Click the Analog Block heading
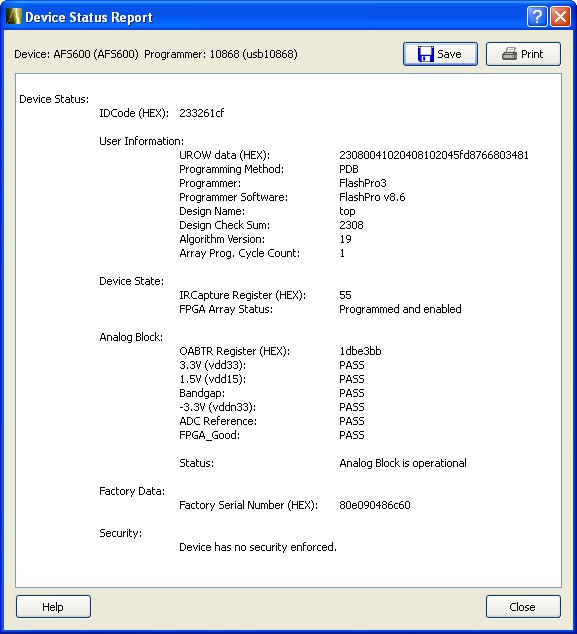Image resolution: width=577 pixels, height=634 pixels. coord(131,337)
